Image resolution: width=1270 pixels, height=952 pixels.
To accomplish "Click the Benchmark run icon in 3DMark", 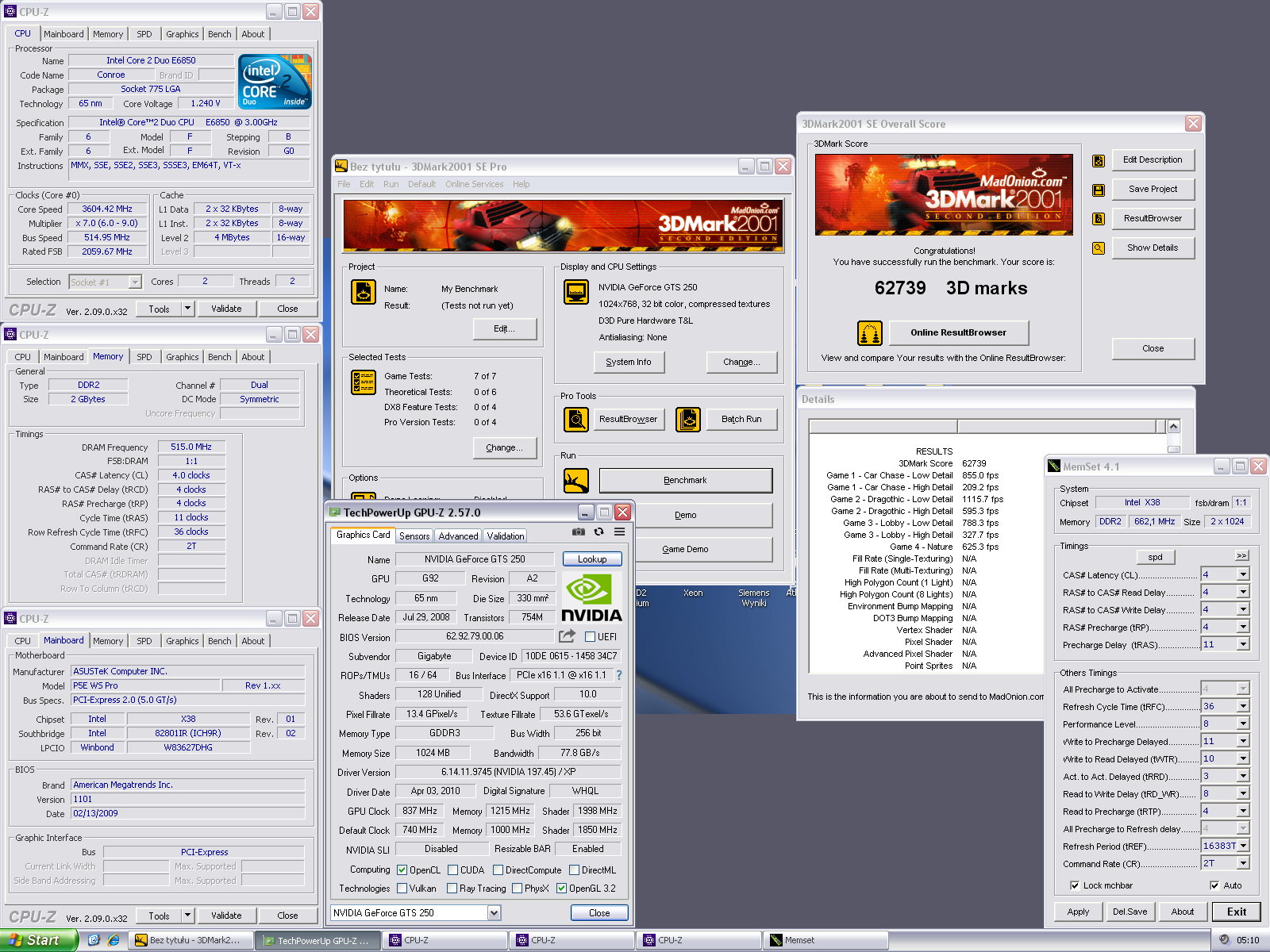I will (x=575, y=480).
